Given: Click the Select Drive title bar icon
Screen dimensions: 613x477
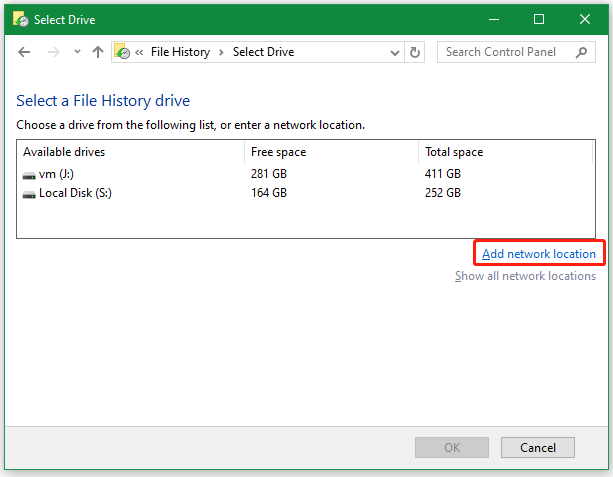Looking at the screenshot, I should (19, 19).
